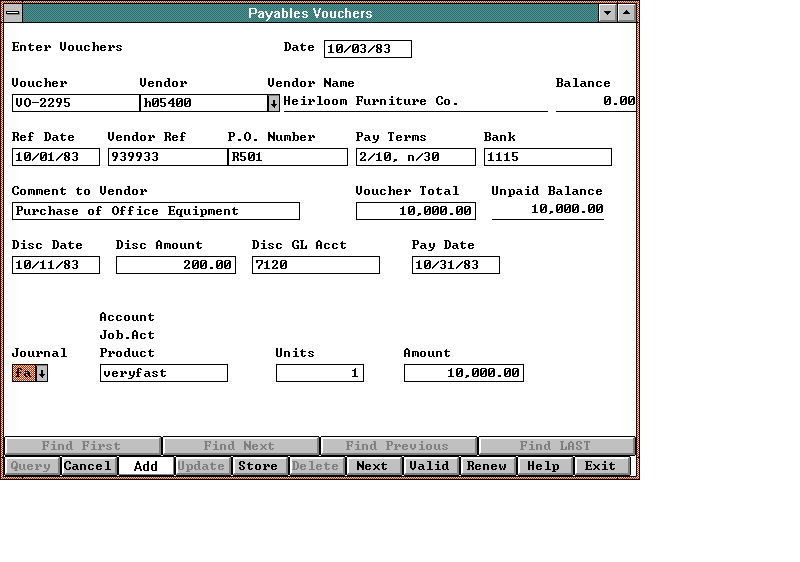Click the Renew button
Screen dimensions: 800x562
pyautogui.click(x=487, y=466)
